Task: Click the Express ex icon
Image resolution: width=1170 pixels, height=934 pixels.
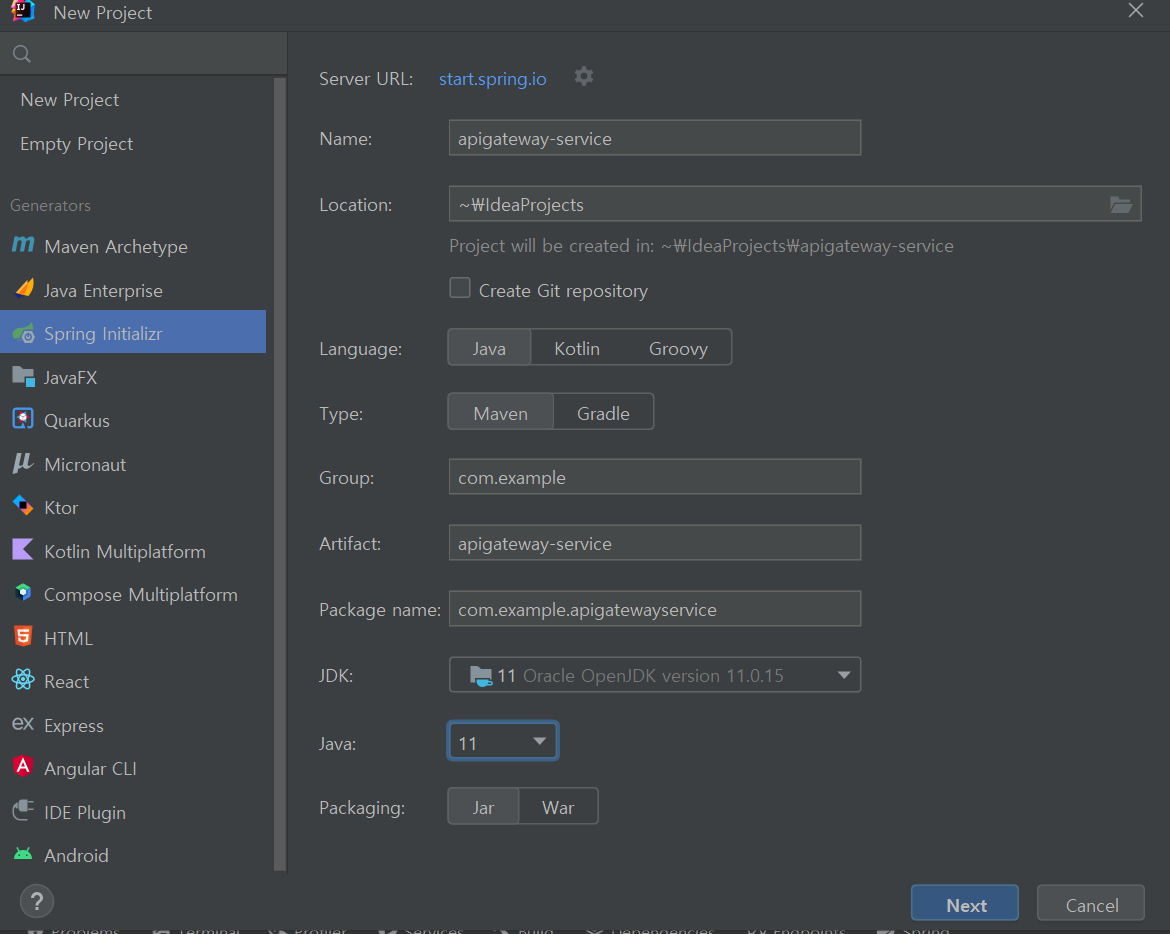Action: (x=23, y=724)
